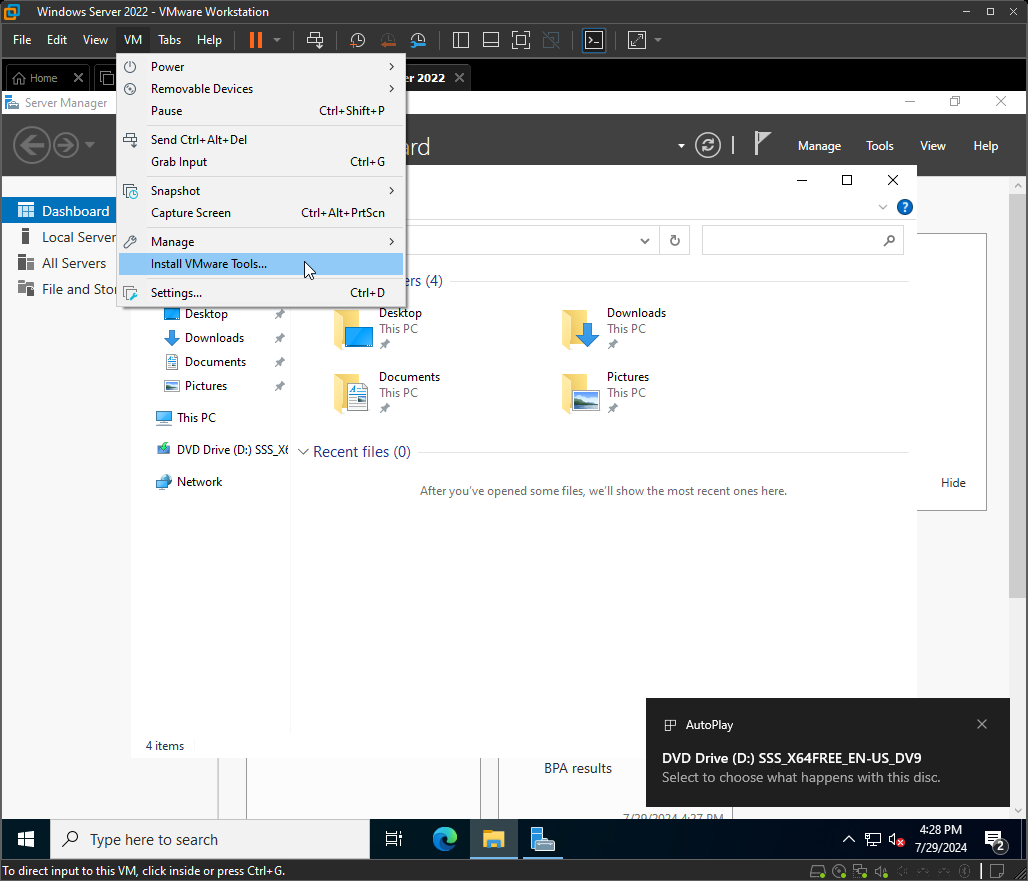Click the AutoPlay DVD Drive notification
This screenshot has height=881, width=1028.
tap(827, 753)
